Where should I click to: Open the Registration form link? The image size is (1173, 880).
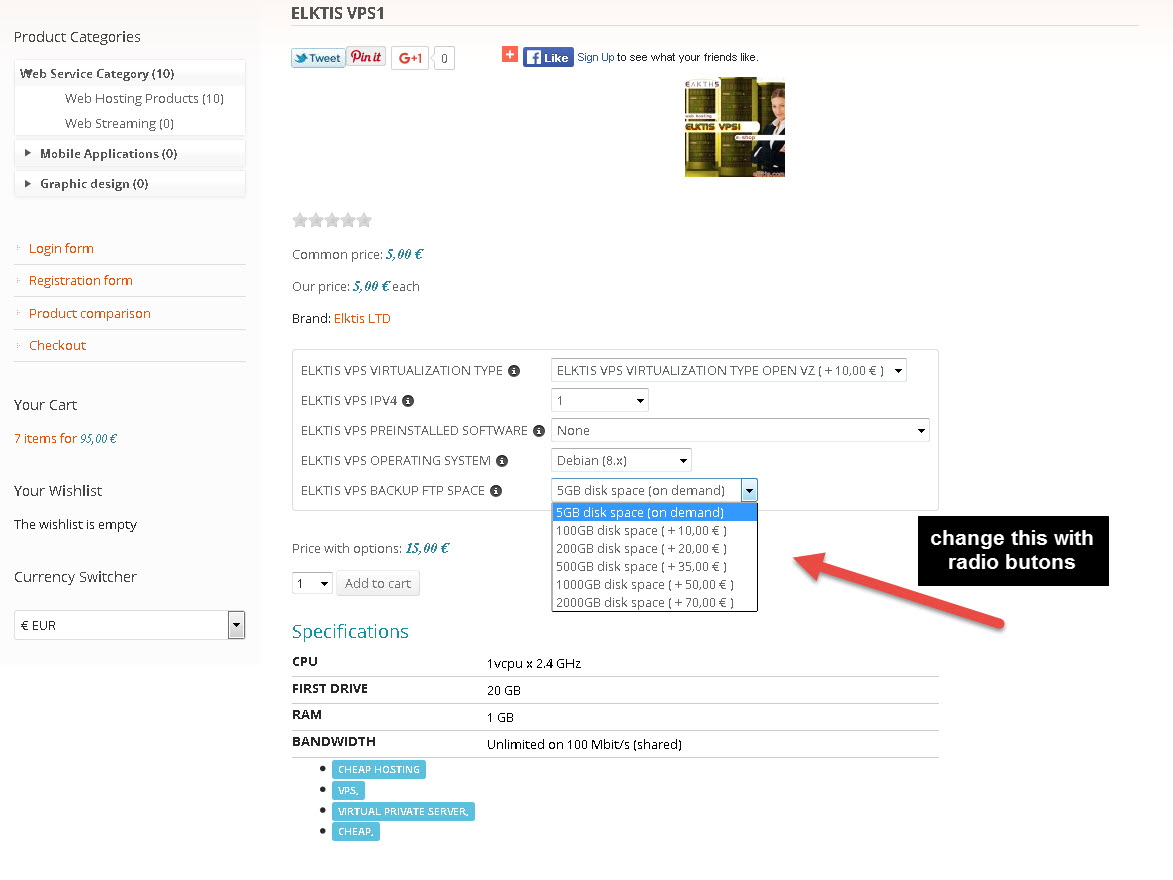click(81, 281)
